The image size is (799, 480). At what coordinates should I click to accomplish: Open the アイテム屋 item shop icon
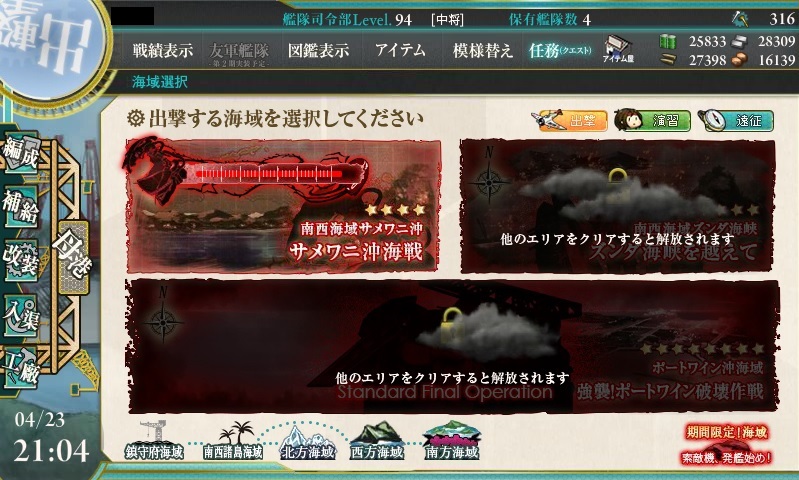coord(617,49)
